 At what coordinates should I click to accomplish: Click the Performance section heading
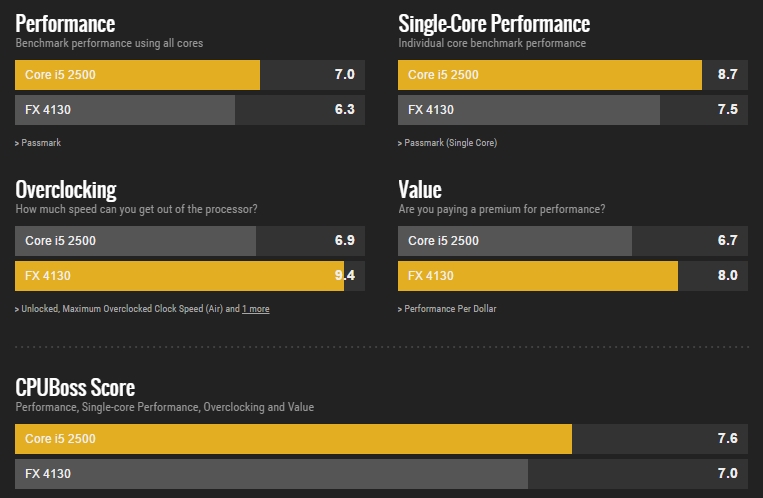click(65, 23)
